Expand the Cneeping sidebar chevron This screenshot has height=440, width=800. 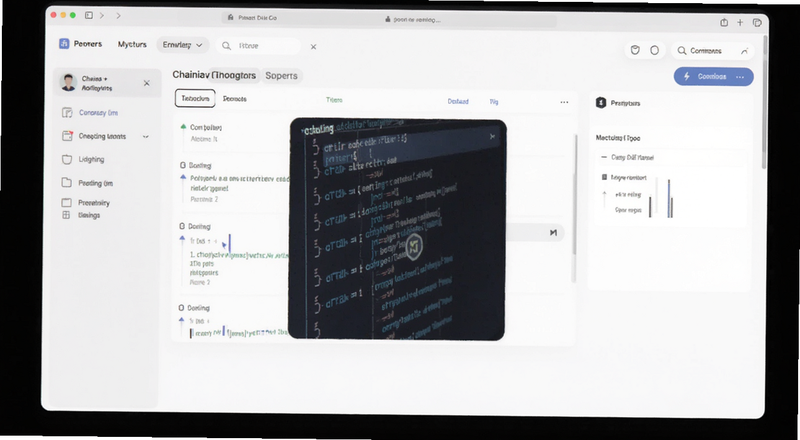[146, 137]
